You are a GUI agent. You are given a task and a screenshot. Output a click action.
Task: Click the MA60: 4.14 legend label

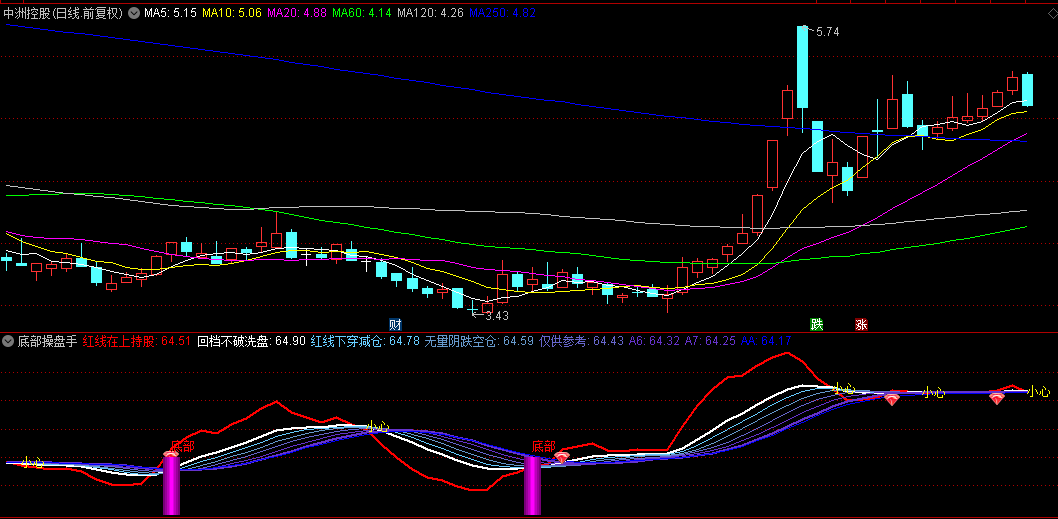362,13
